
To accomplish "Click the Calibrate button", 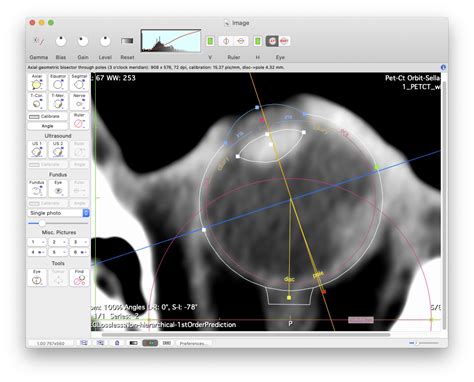I will point(47,117).
